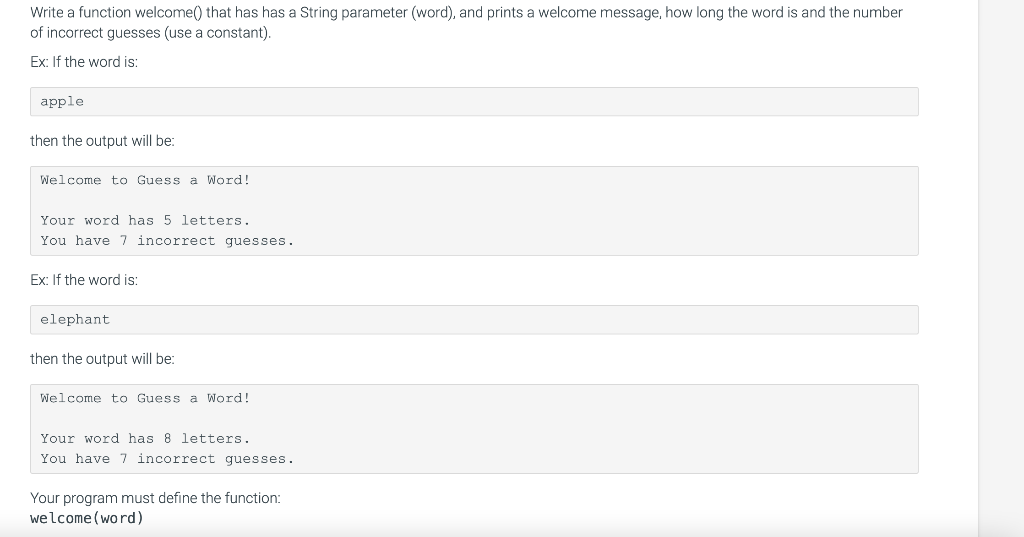Image resolution: width=1024 pixels, height=537 pixels.
Task: Click the 'welcome(word)' function signature
Action: click(87, 518)
